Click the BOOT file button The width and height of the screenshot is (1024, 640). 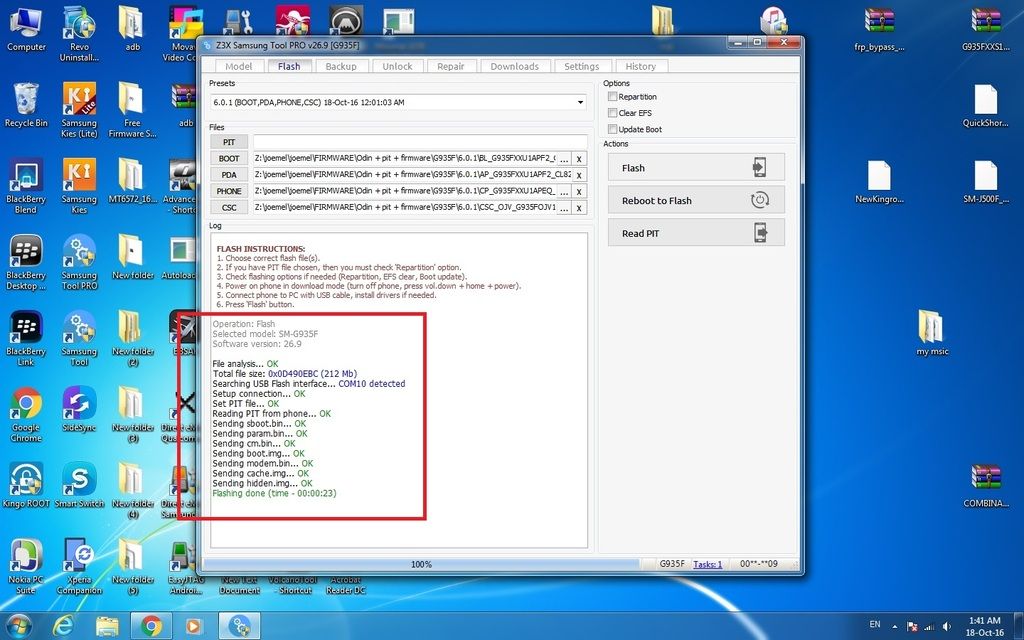(229, 158)
